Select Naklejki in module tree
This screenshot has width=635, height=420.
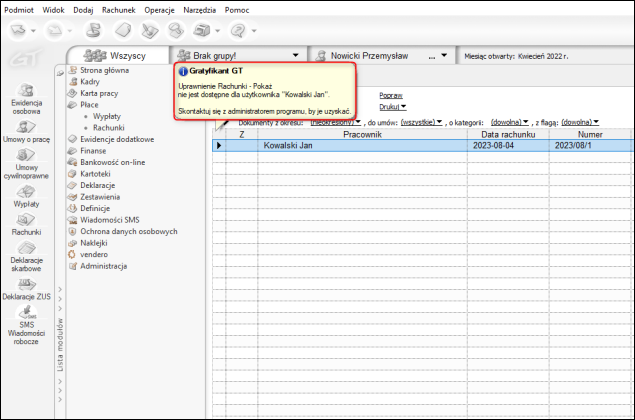(94, 243)
